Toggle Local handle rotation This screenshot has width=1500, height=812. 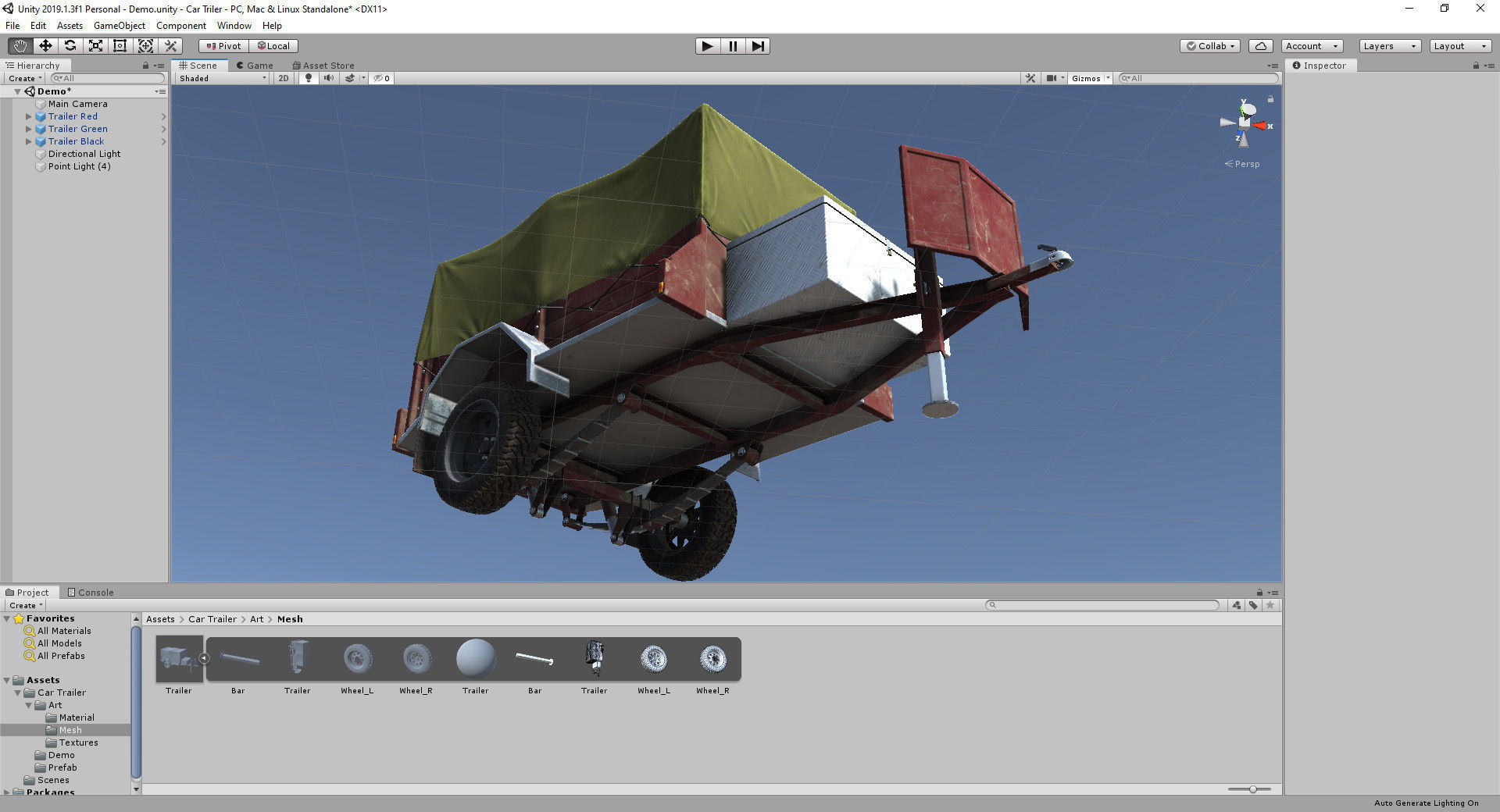coord(274,46)
